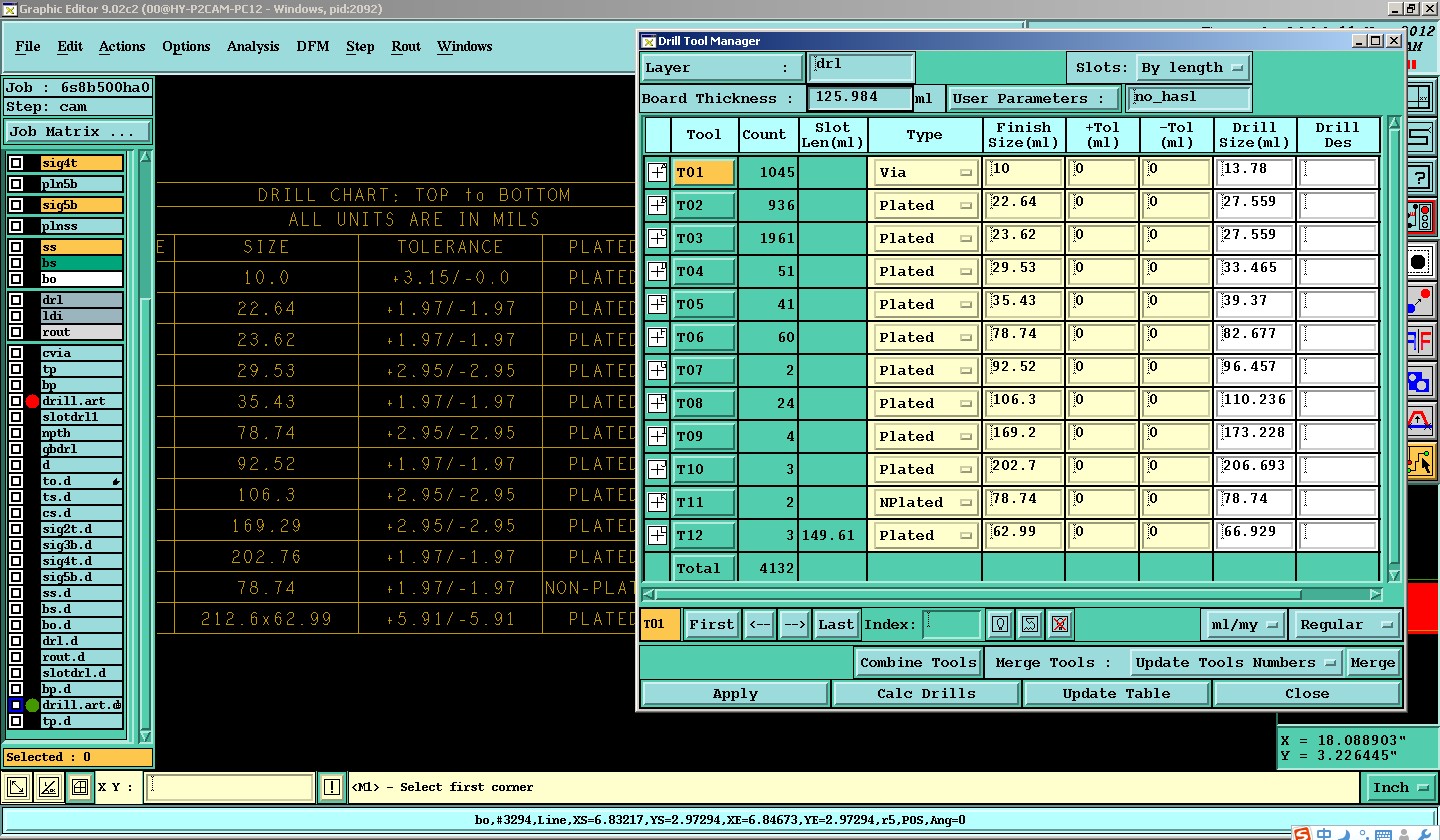Toggle checkbox next to cvia layer

click(x=16, y=353)
